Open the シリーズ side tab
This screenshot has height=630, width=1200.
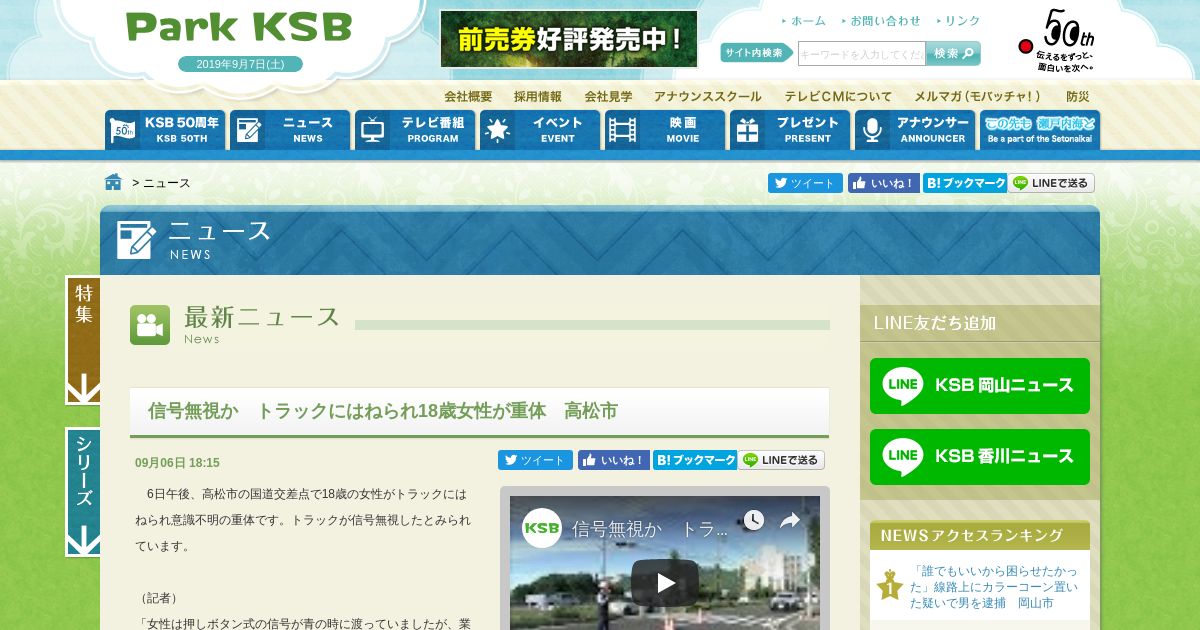[x=83, y=492]
